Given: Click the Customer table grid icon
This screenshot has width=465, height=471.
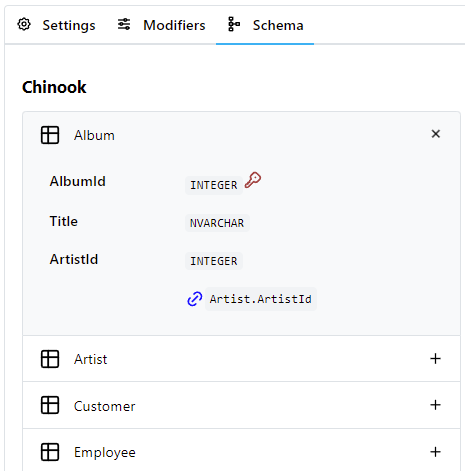Looking at the screenshot, I should 50,405.
